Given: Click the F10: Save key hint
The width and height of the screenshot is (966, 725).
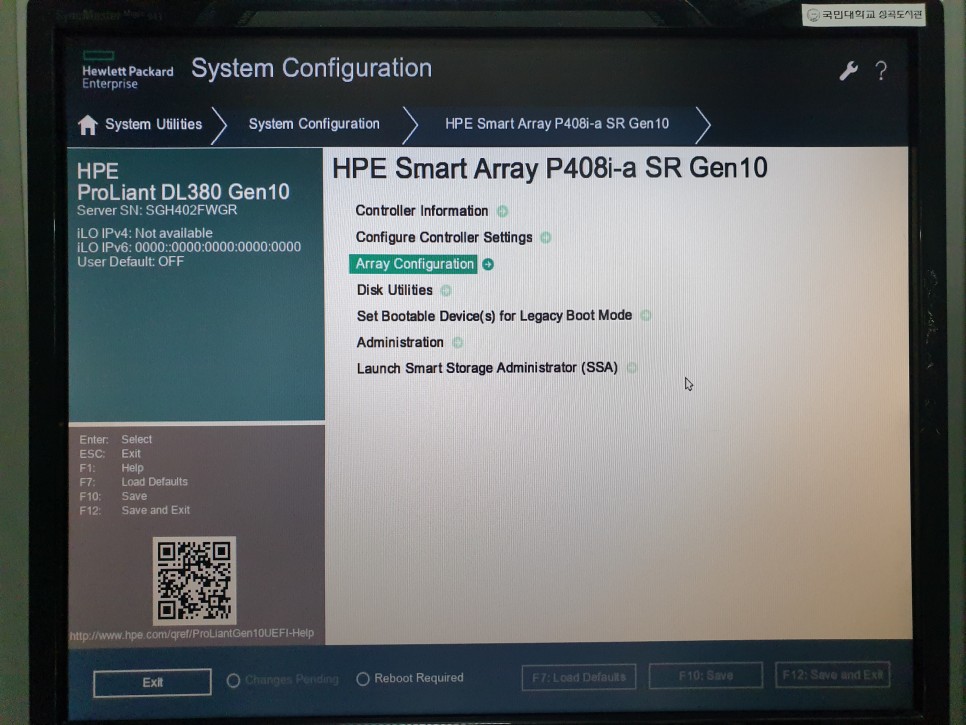Looking at the screenshot, I should (x=113, y=496).
